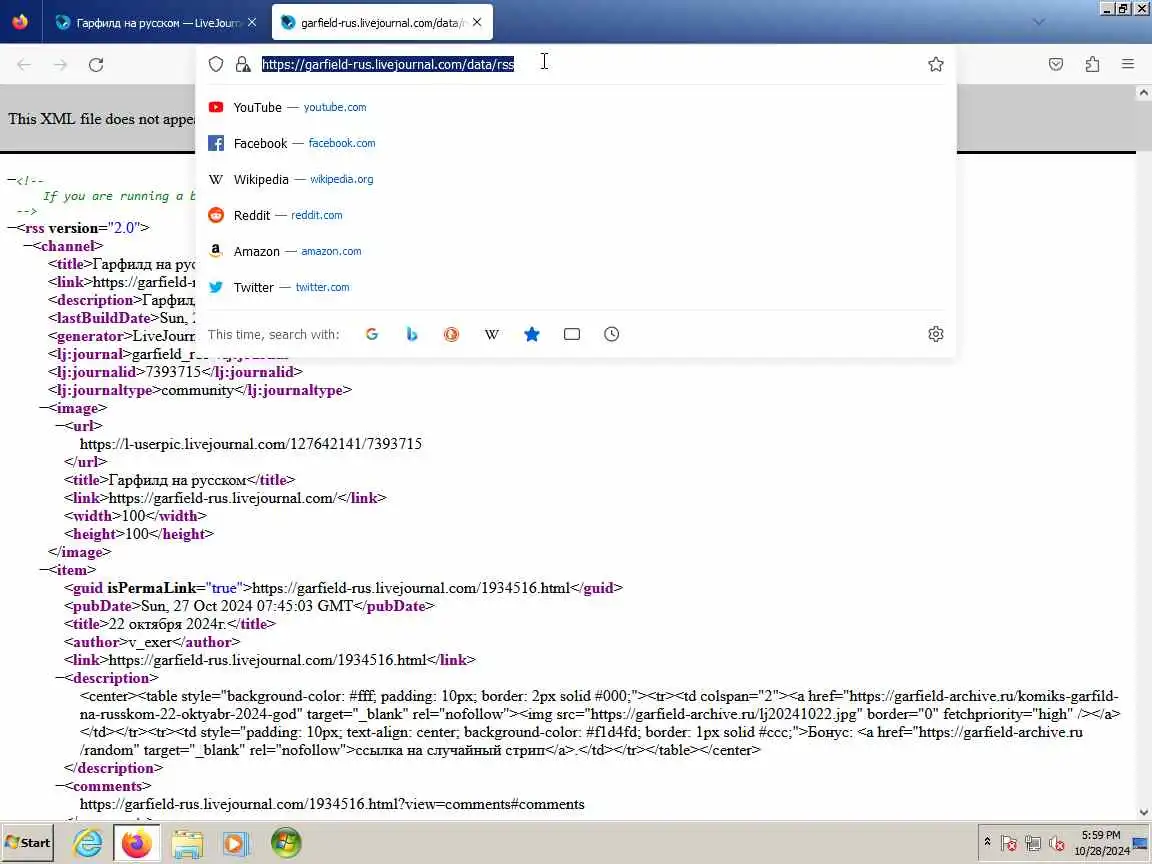Open Windows Explorer folder from taskbar
1152x864 pixels.
point(187,843)
